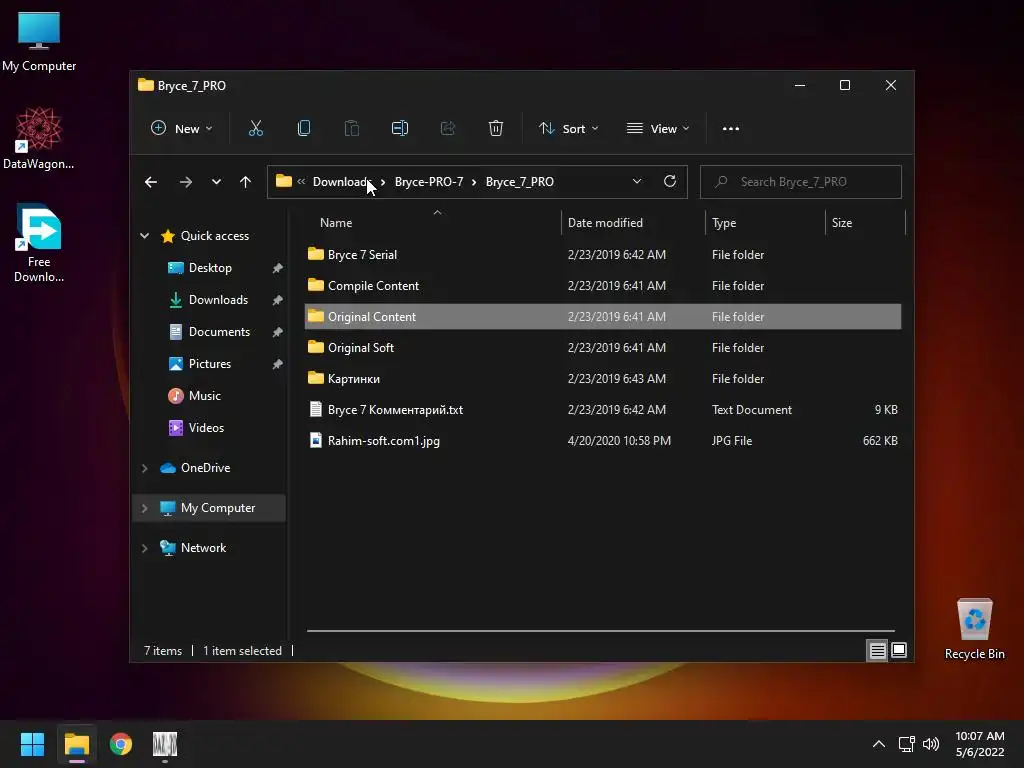The width and height of the screenshot is (1024, 768).
Task: Select Documents in Quick access
Action: [219, 332]
